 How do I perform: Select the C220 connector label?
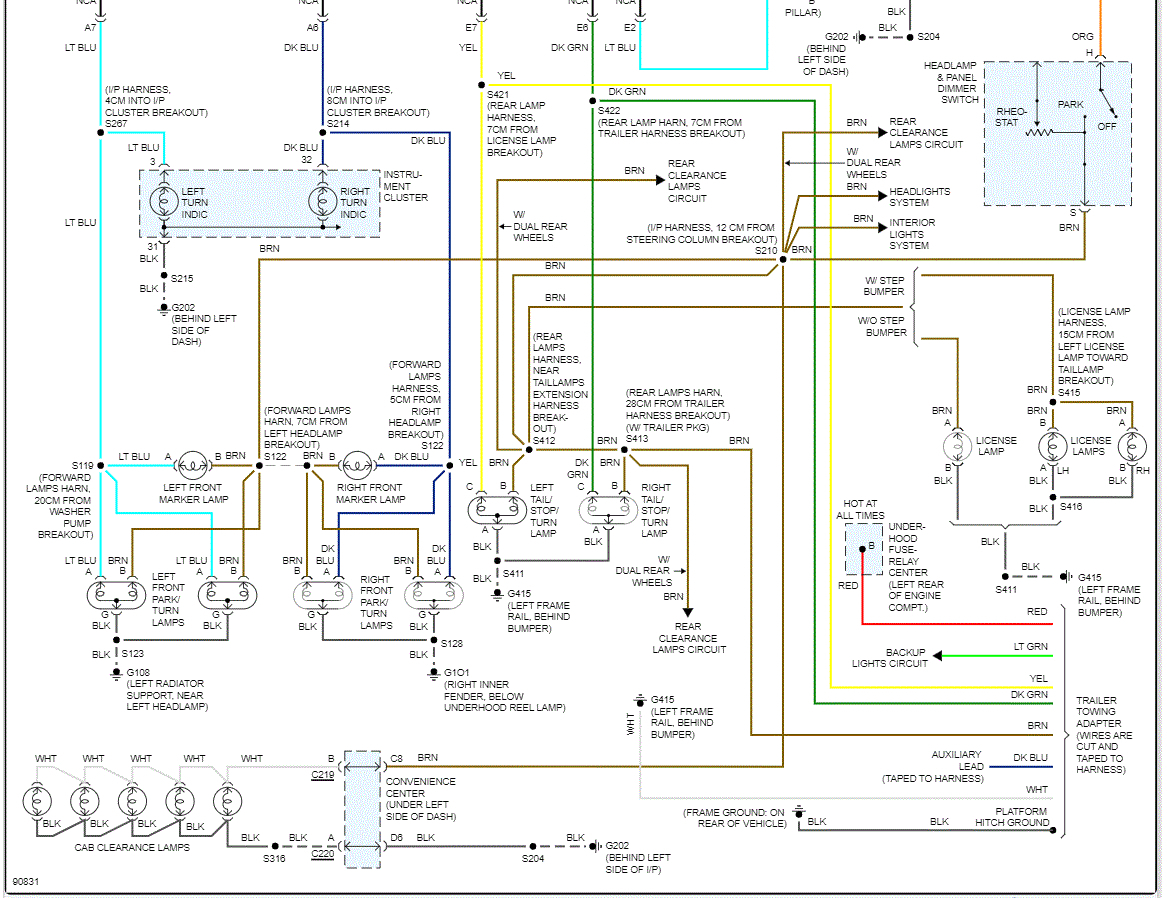322,853
